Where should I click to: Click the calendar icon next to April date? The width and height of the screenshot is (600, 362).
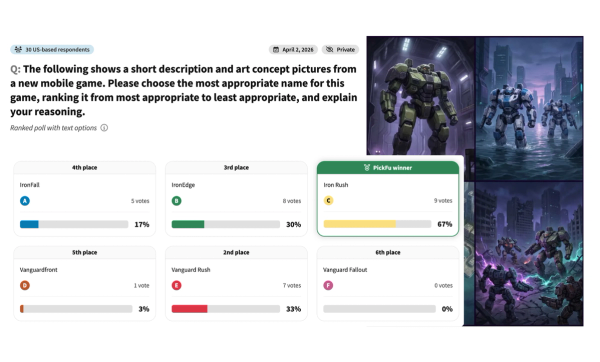pyautogui.click(x=276, y=50)
